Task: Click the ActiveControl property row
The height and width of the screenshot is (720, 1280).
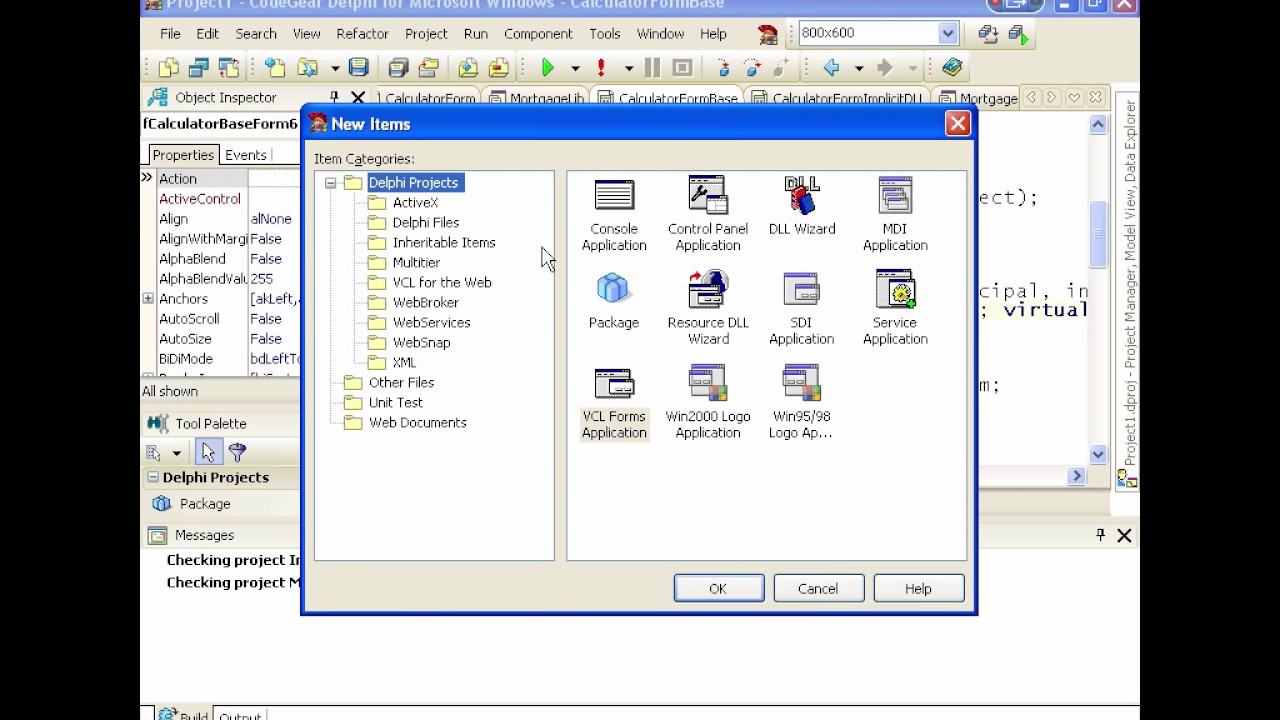Action: tap(221, 198)
